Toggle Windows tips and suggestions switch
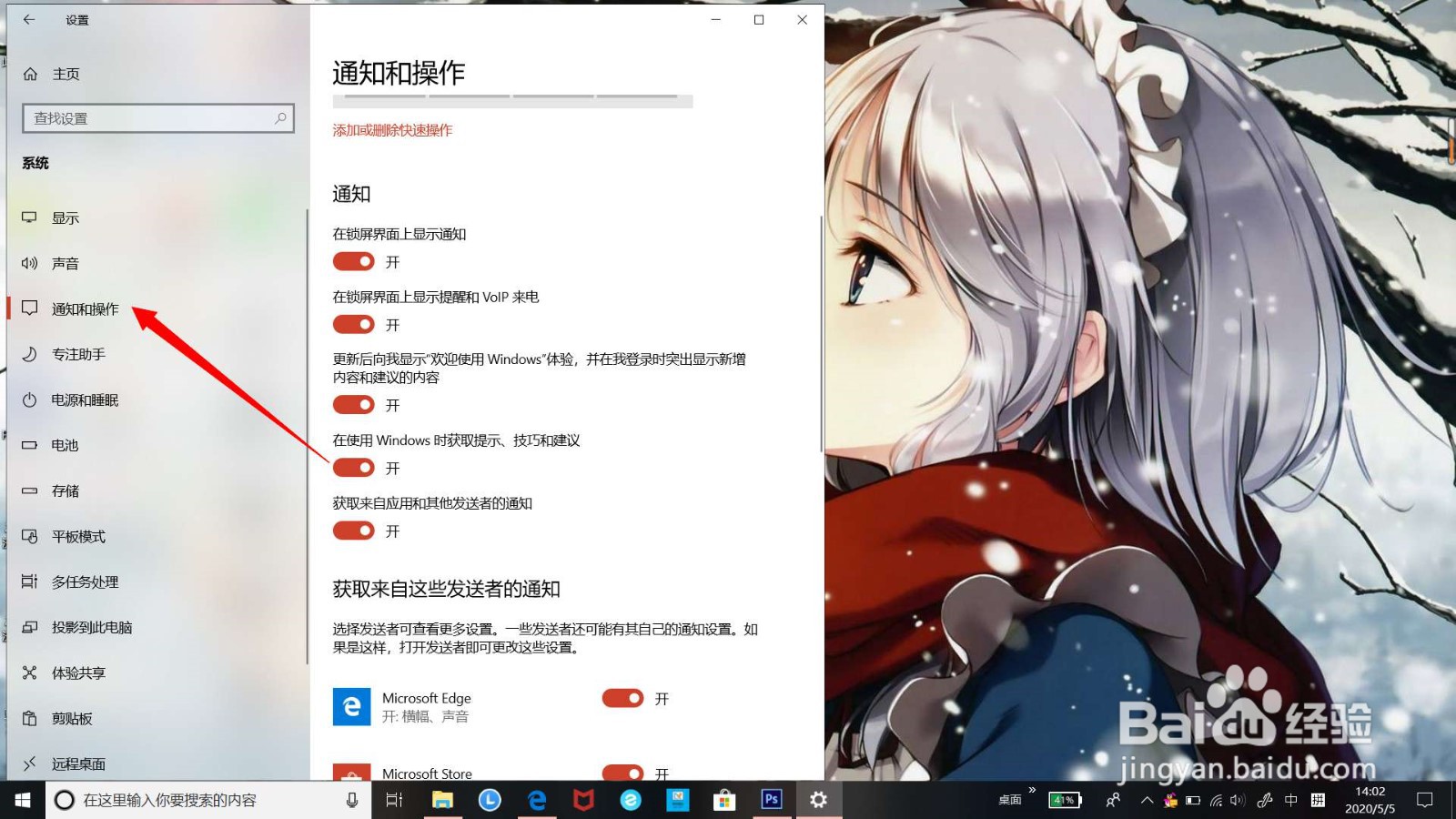 pos(354,467)
